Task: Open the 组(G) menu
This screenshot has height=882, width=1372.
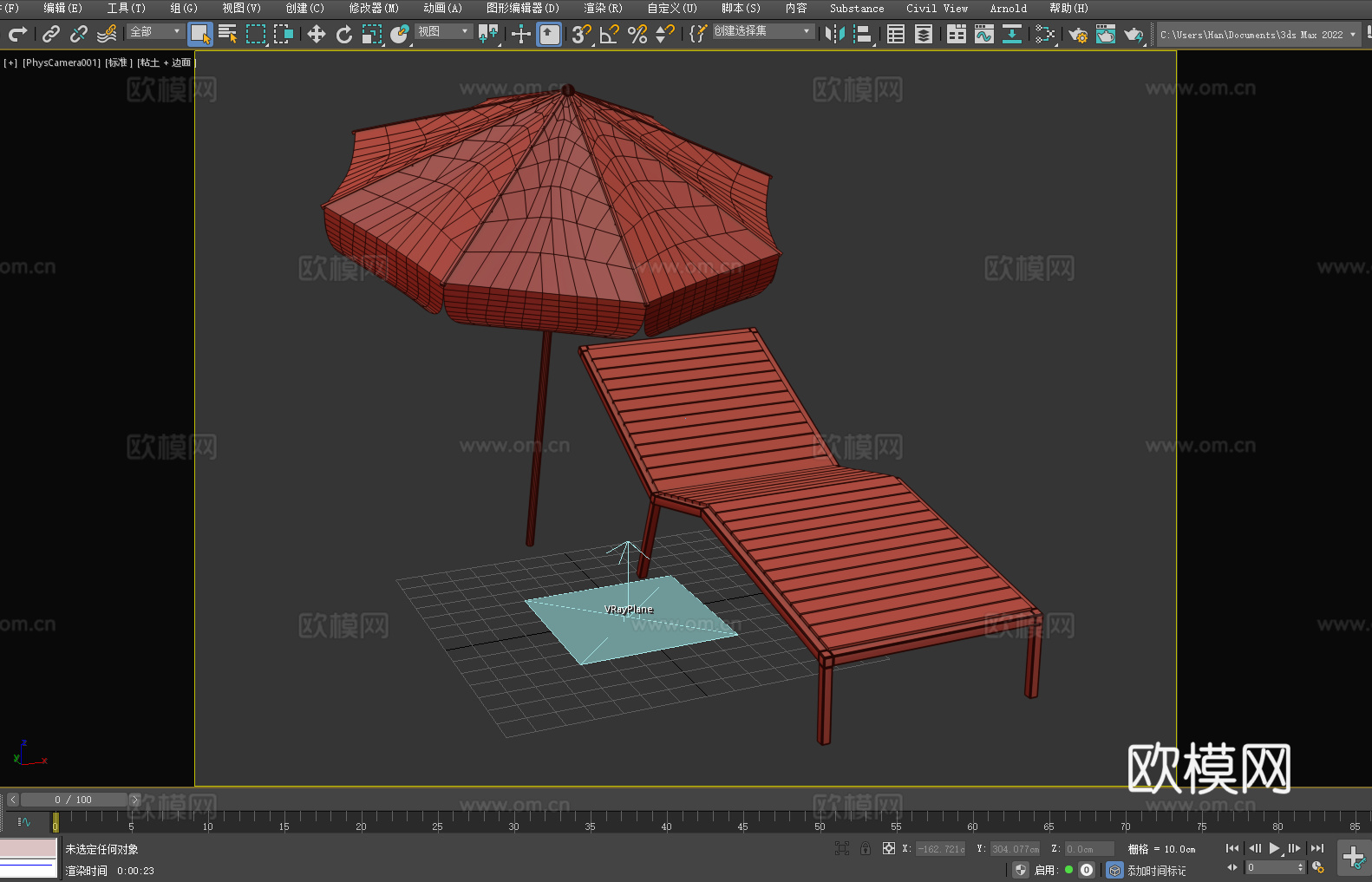Action: pos(184,8)
